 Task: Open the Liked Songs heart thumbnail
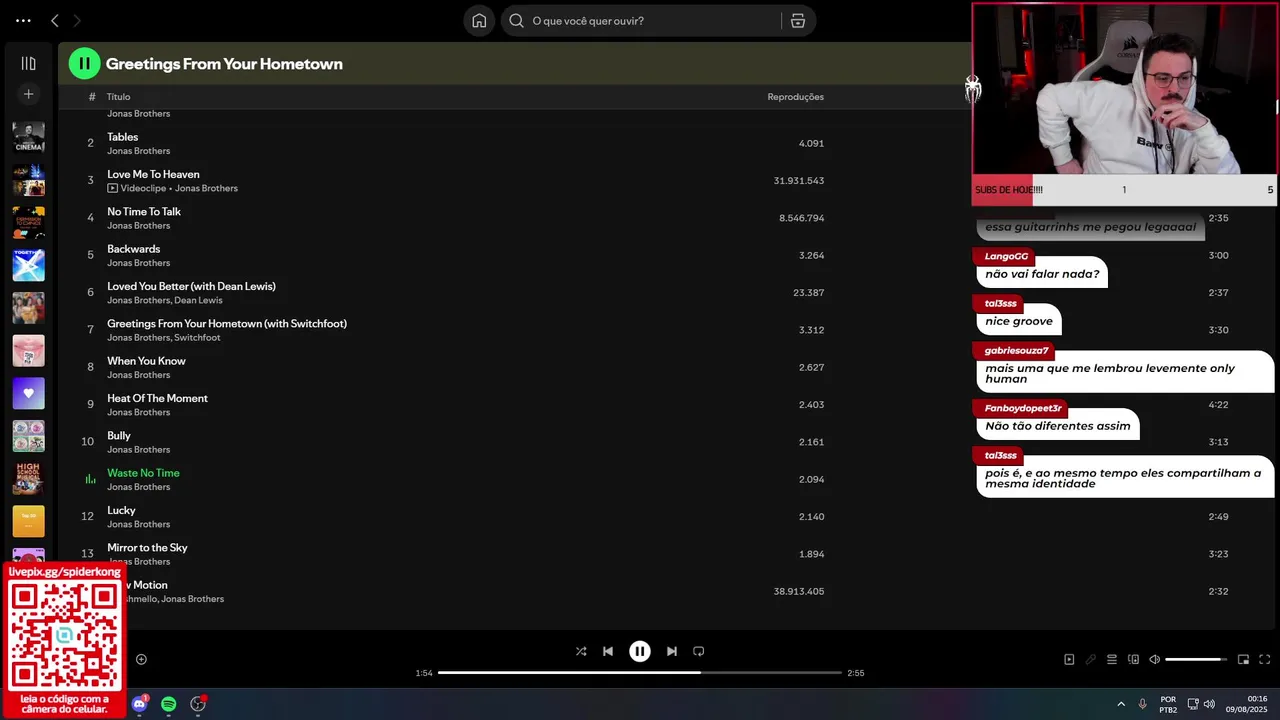(x=28, y=393)
